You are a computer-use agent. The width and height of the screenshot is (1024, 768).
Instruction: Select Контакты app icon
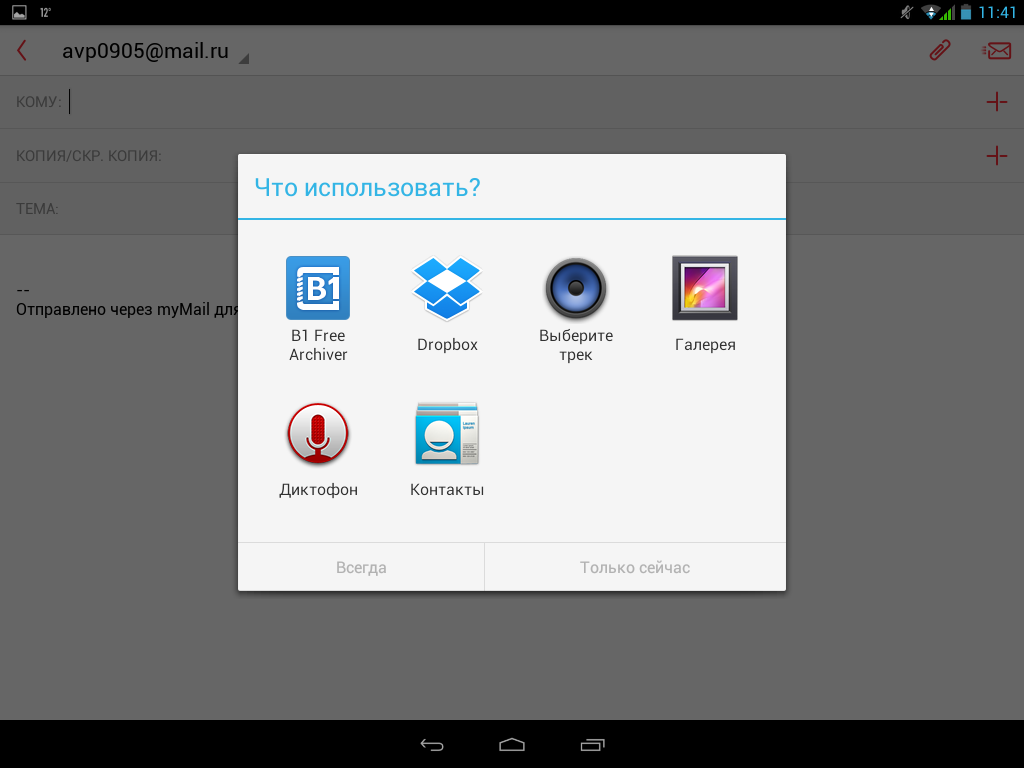[x=447, y=434]
